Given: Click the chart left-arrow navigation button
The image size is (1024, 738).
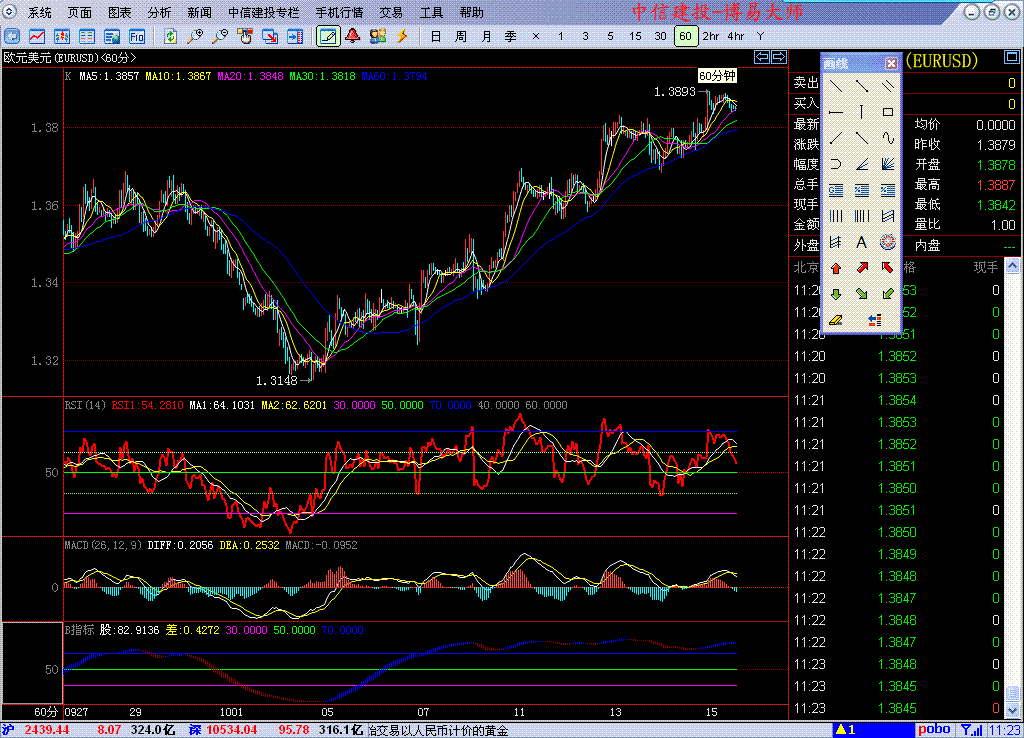Looking at the screenshot, I should click(761, 57).
